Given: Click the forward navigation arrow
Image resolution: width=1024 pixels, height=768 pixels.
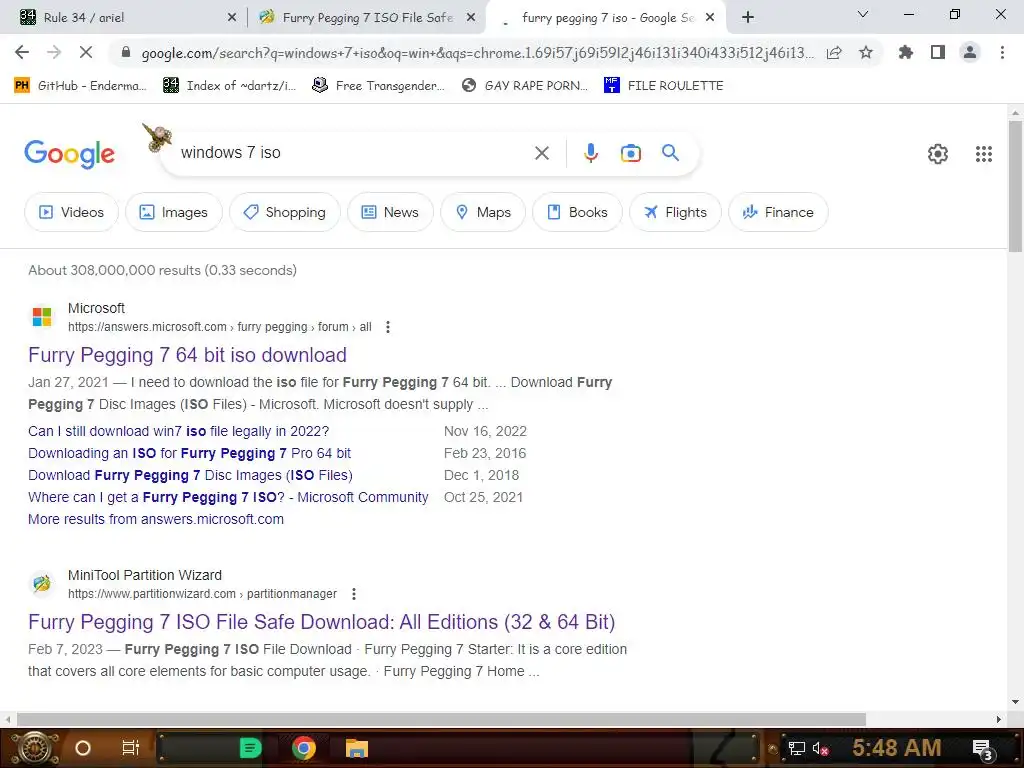Looking at the screenshot, I should tap(54, 52).
